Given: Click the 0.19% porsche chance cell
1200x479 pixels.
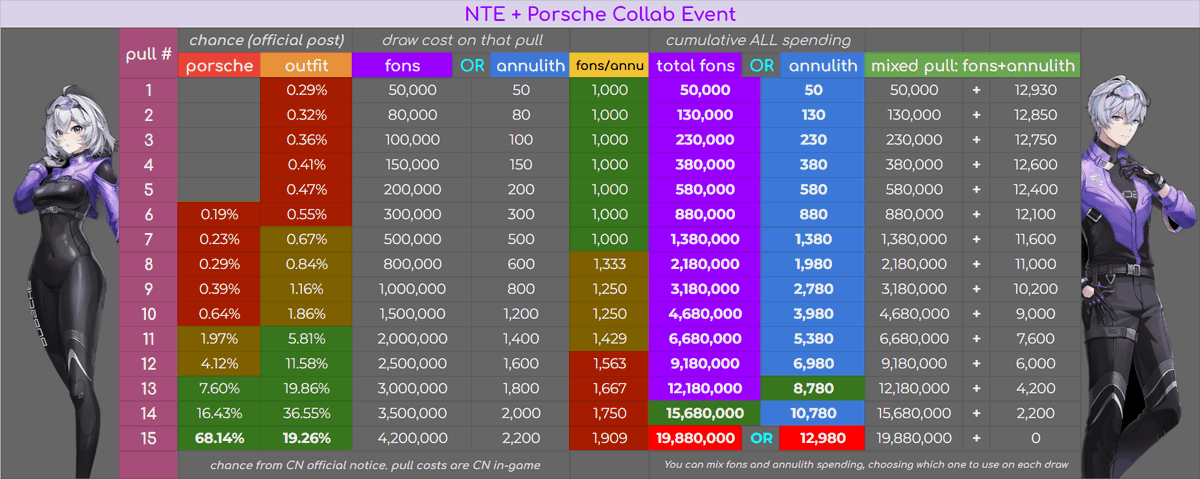Looking at the screenshot, I should click(x=219, y=213).
